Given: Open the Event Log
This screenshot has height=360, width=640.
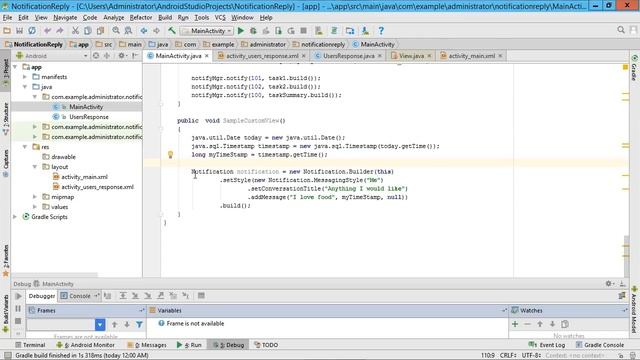Looking at the screenshot, I should pyautogui.click(x=547, y=345).
